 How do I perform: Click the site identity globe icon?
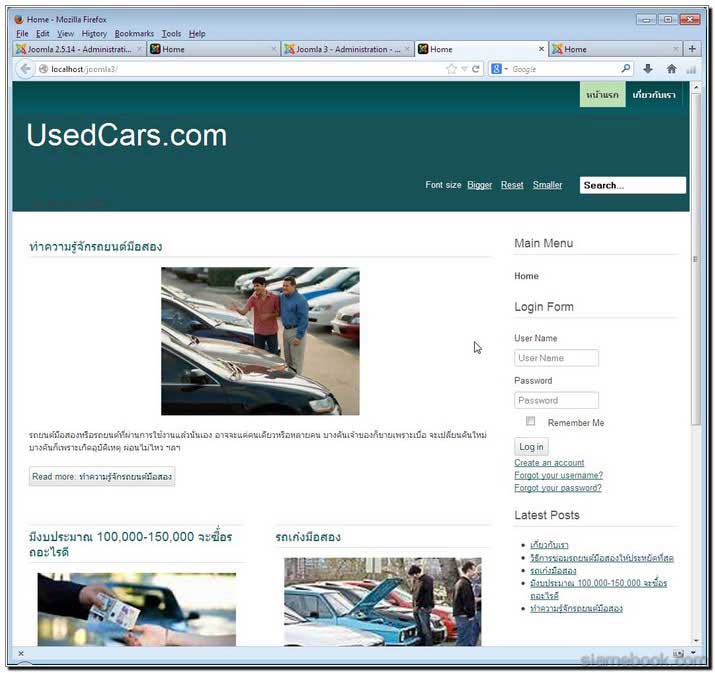pyautogui.click(x=43, y=69)
